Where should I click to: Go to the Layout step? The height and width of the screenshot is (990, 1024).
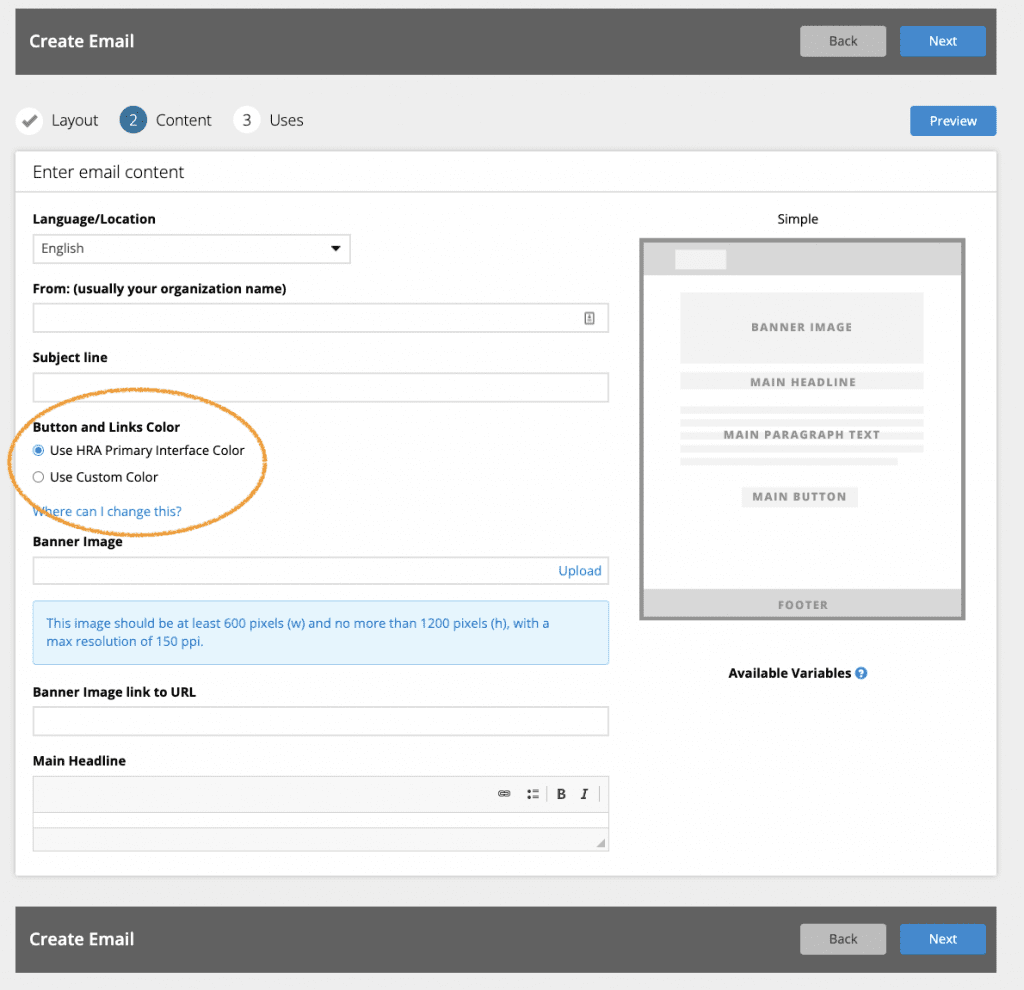pyautogui.click(x=74, y=120)
